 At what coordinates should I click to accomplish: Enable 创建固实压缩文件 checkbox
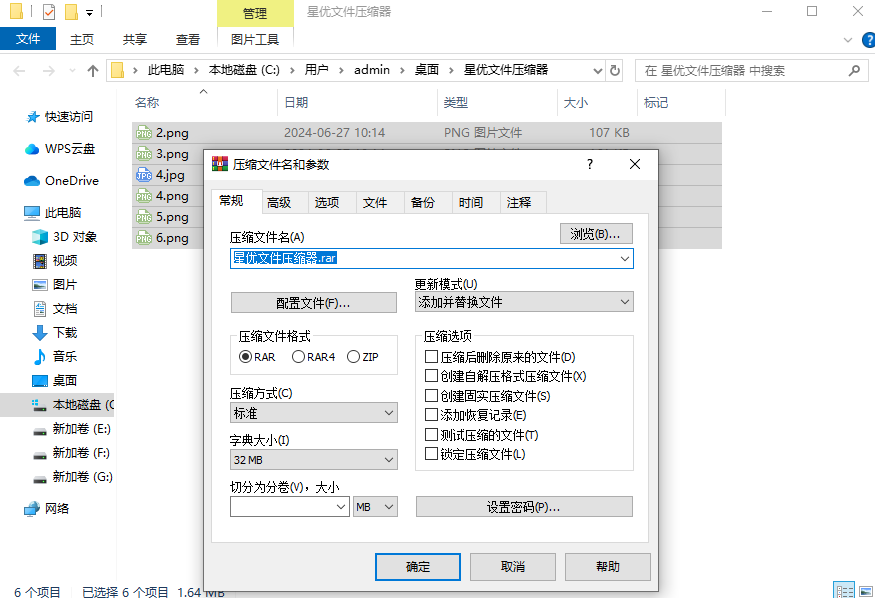[x=431, y=396]
